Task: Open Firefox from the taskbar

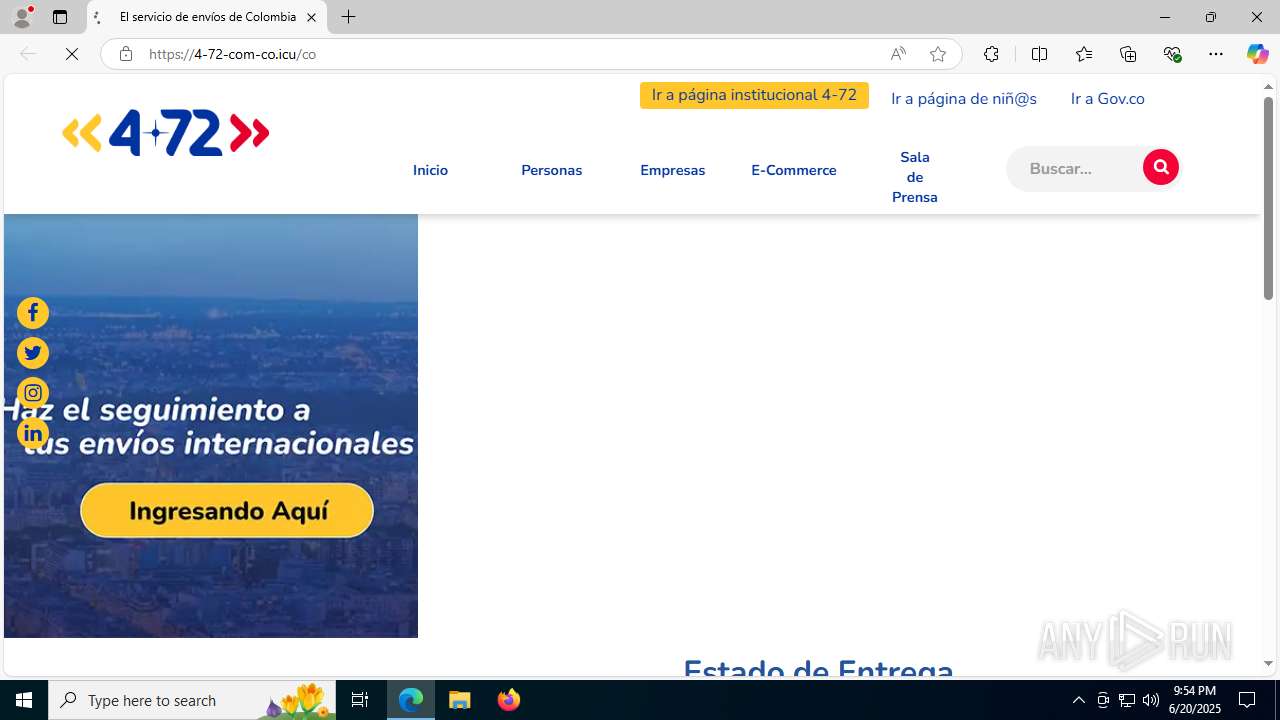Action: click(x=508, y=700)
